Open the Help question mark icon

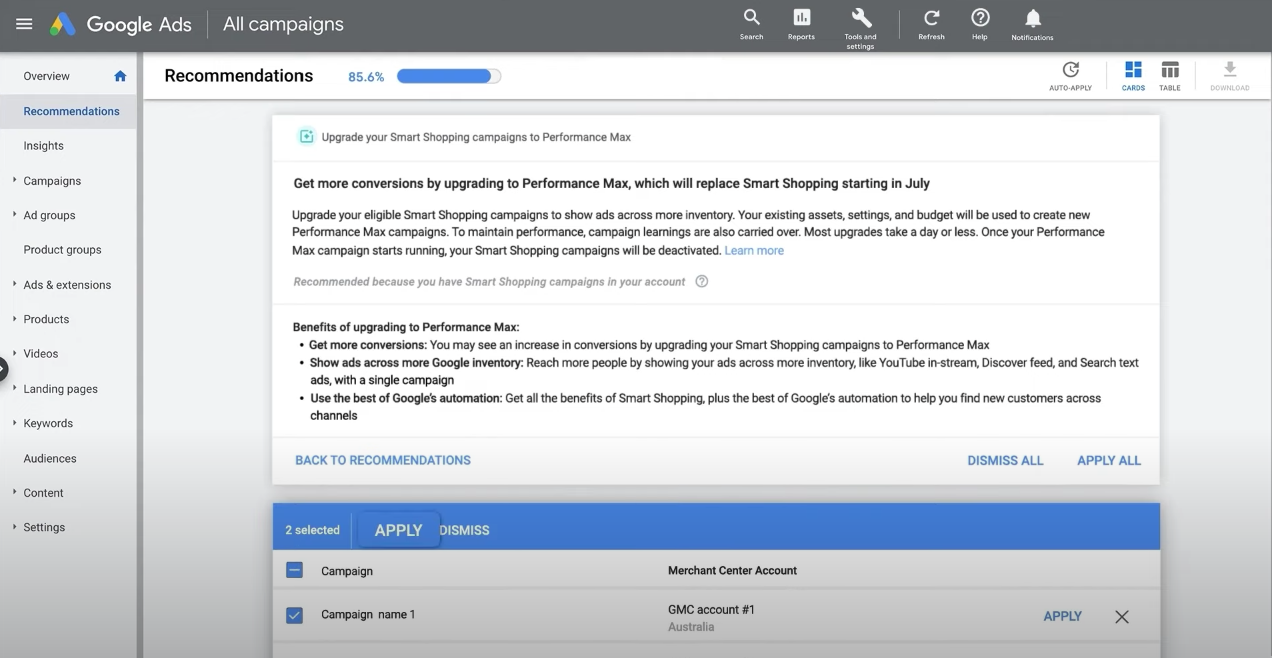pyautogui.click(x=980, y=25)
